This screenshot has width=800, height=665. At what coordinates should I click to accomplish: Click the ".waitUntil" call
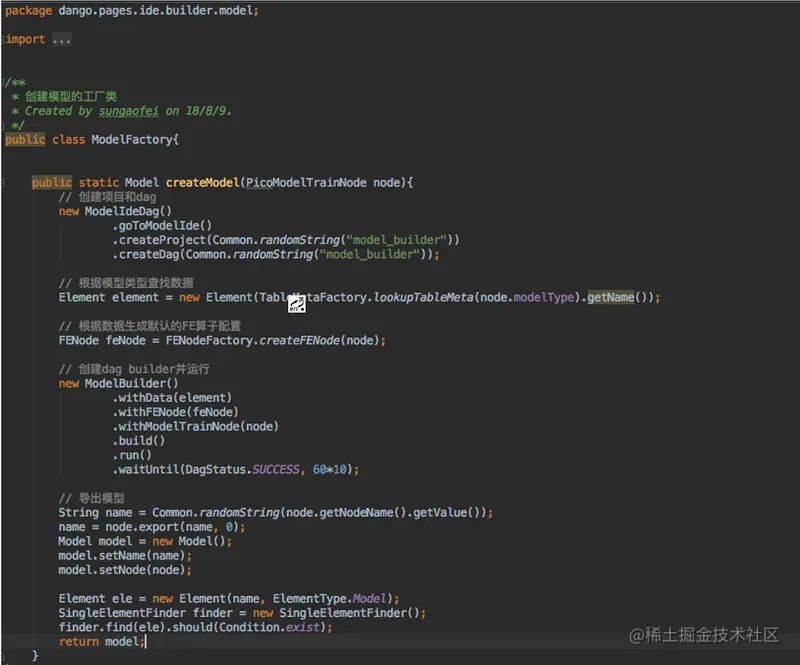145,469
